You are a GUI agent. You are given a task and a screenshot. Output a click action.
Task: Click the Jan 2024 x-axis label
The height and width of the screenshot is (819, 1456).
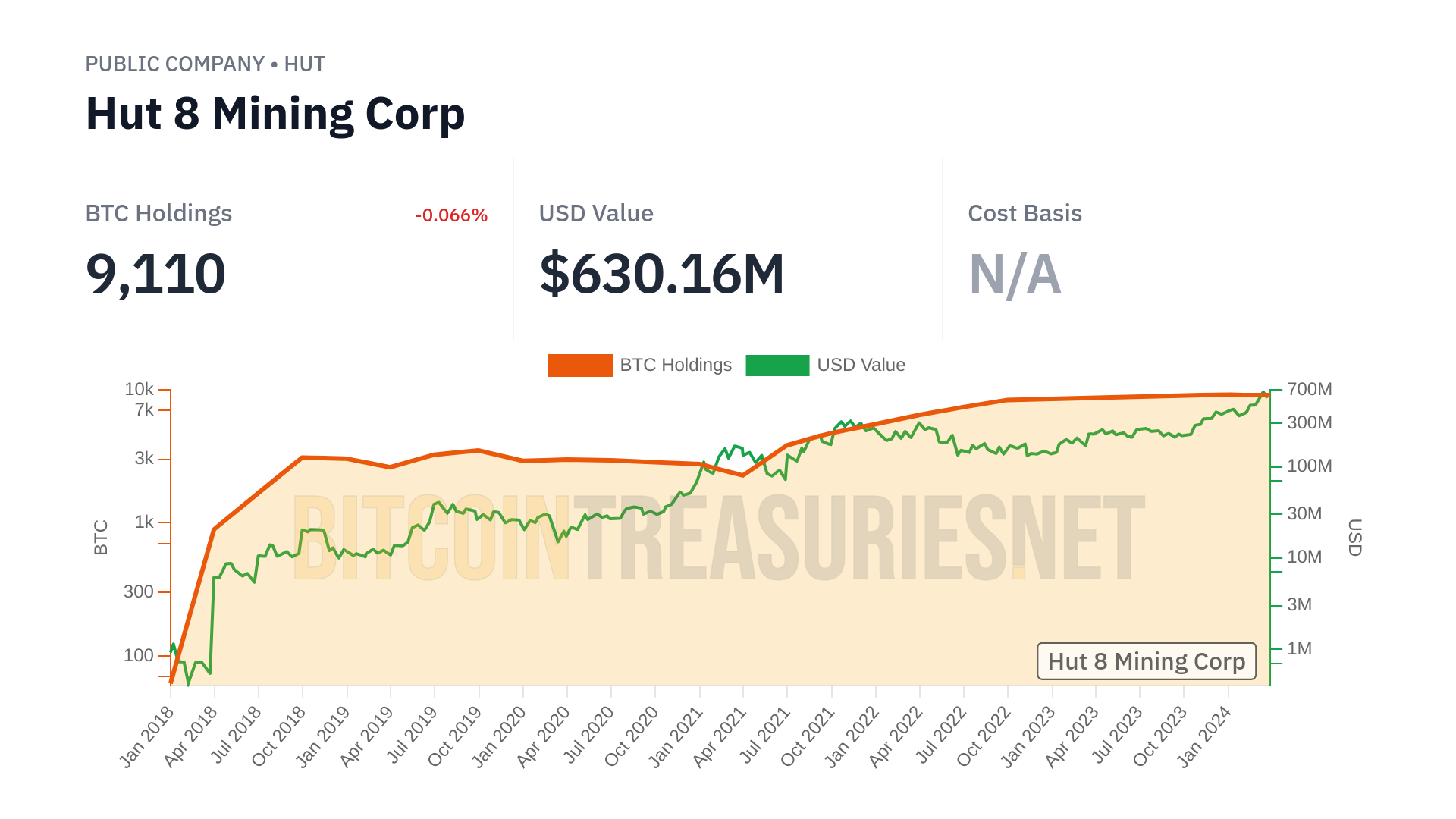[1205, 736]
